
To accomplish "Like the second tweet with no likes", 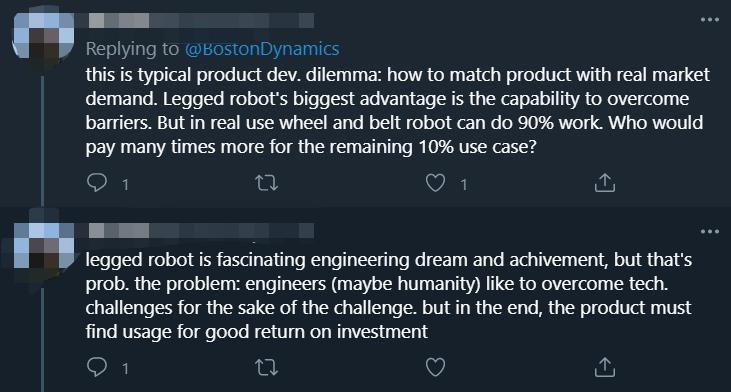I will click(x=435, y=367).
